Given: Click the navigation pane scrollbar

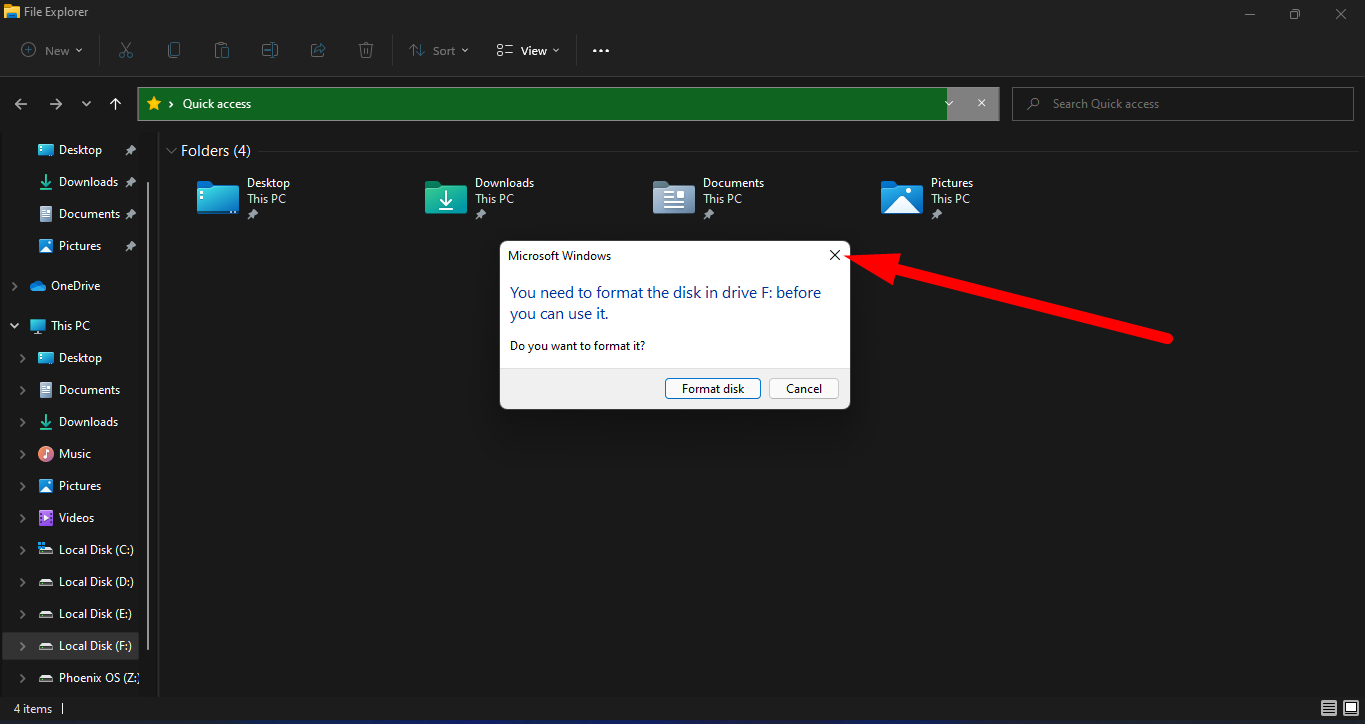Looking at the screenshot, I should (x=149, y=415).
